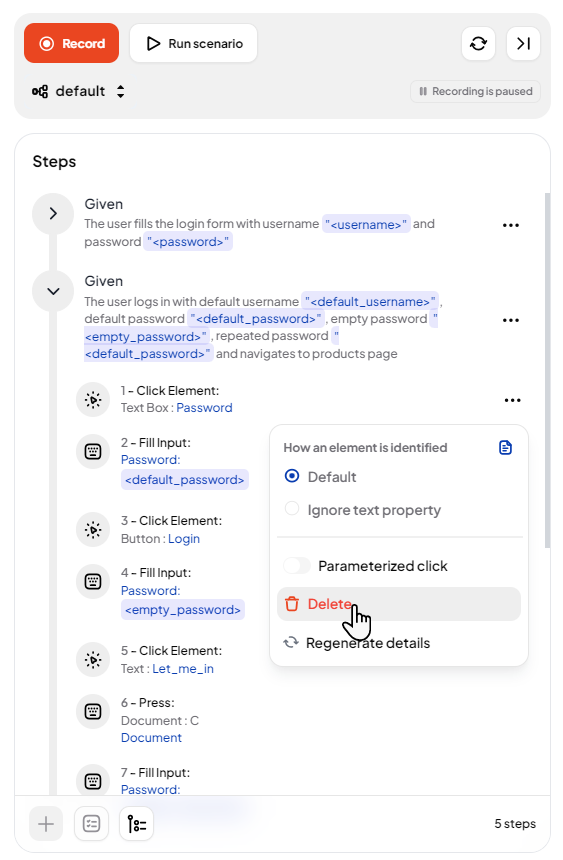Open the default scenario selector dropdown
Viewport: 563px width, 860px height.
(x=78, y=91)
